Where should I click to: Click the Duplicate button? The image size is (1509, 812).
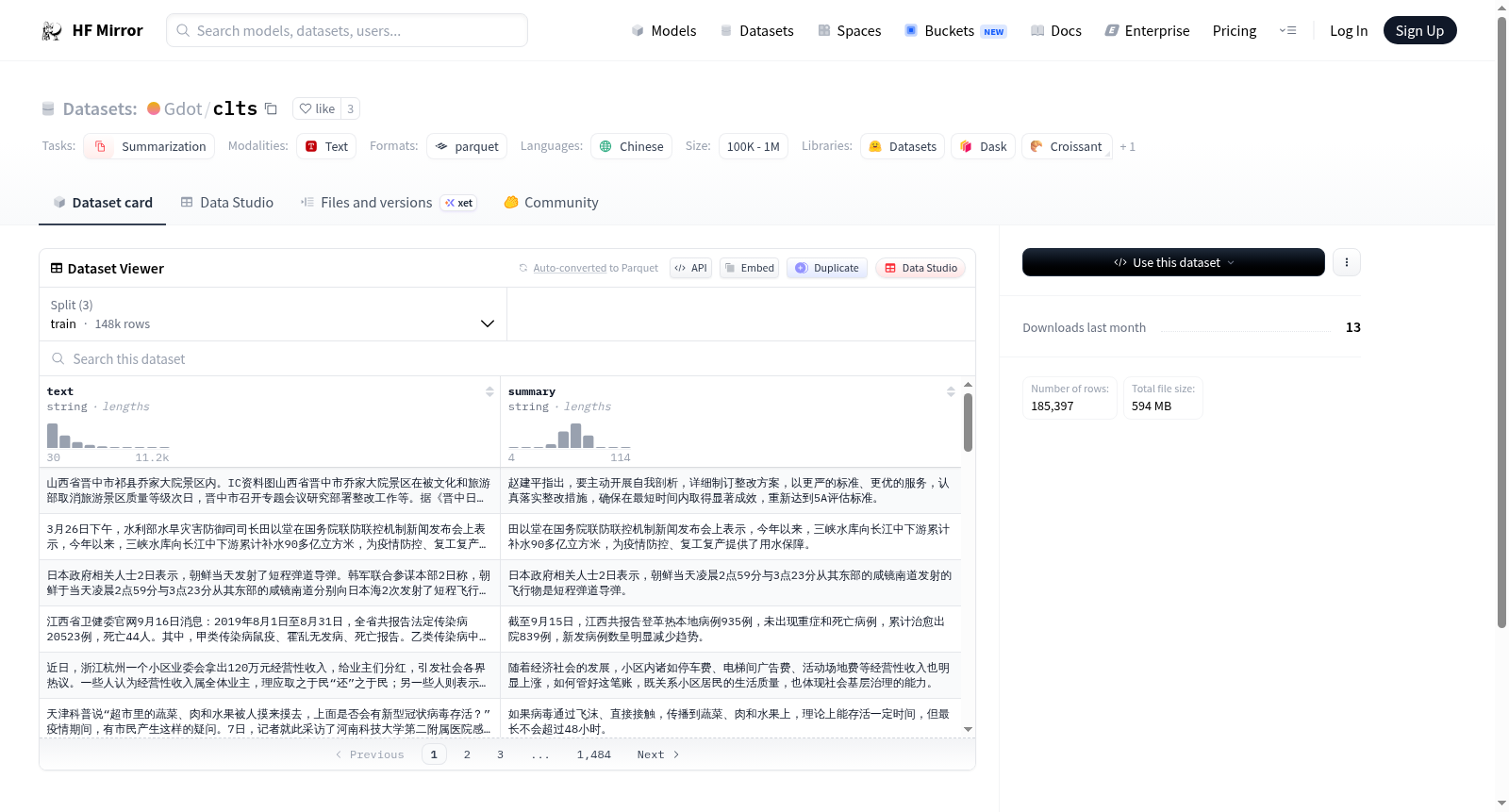click(x=826, y=268)
